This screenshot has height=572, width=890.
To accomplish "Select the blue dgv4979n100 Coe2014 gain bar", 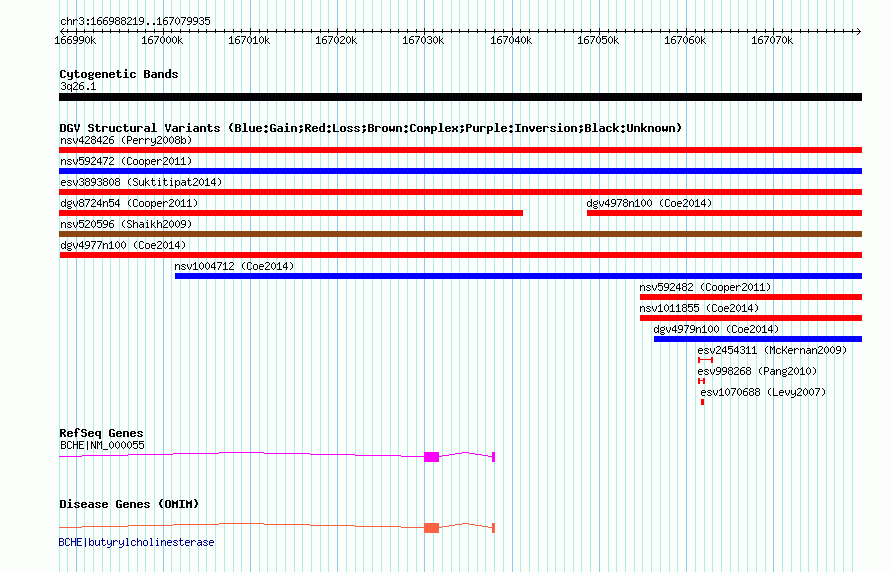I will click(758, 339).
